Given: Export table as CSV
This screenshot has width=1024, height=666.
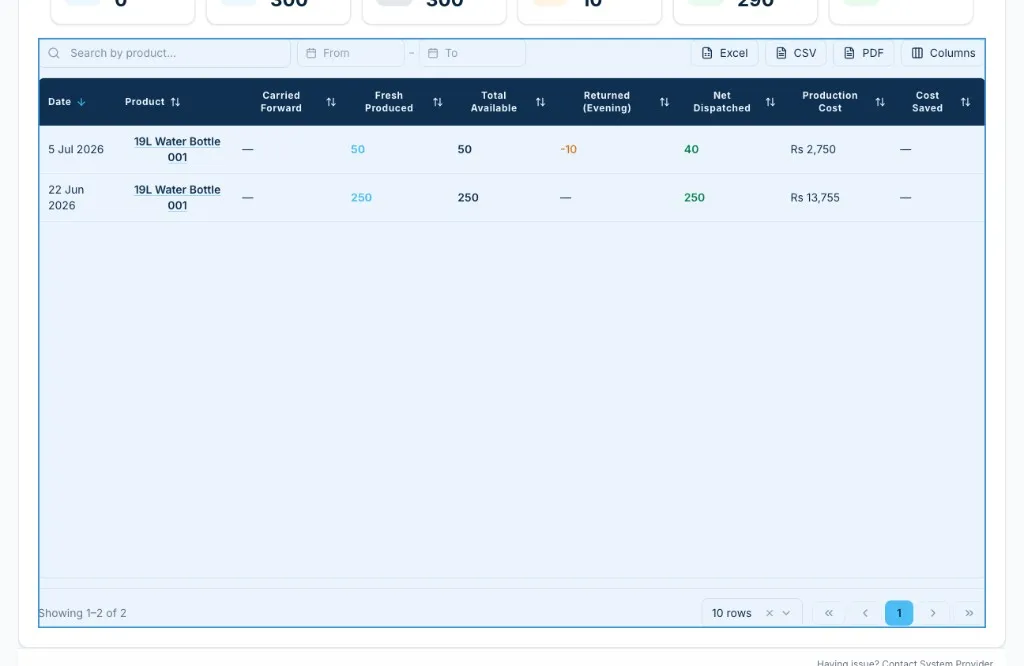Looking at the screenshot, I should tap(795, 53).
